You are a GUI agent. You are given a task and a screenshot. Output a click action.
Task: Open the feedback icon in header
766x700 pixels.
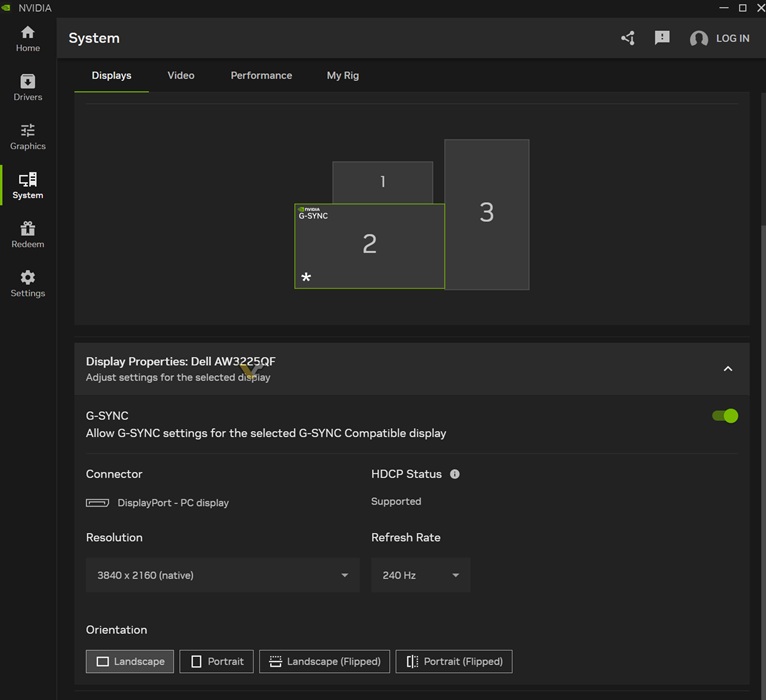tap(662, 38)
